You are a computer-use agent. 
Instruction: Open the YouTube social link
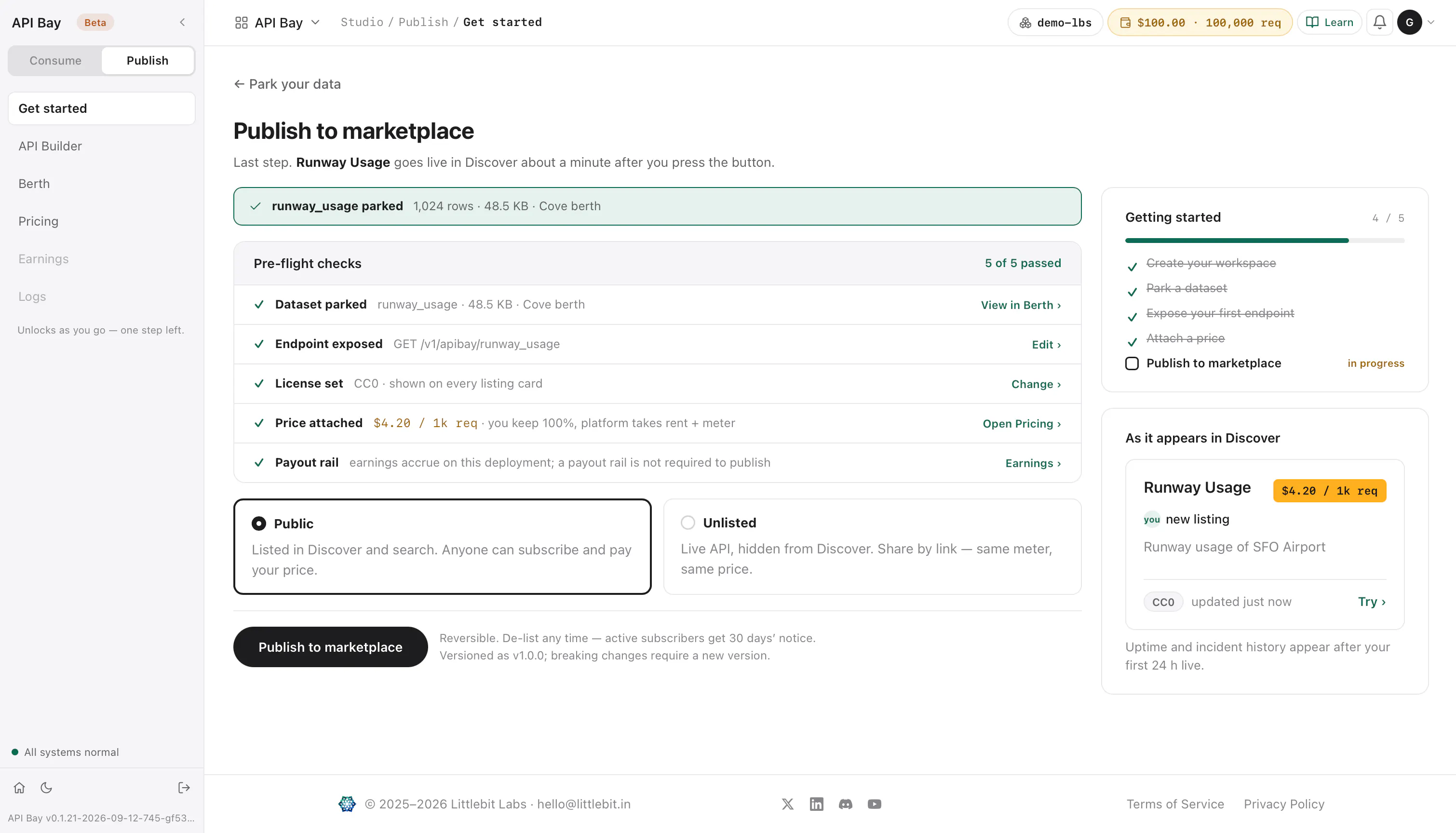click(x=874, y=804)
